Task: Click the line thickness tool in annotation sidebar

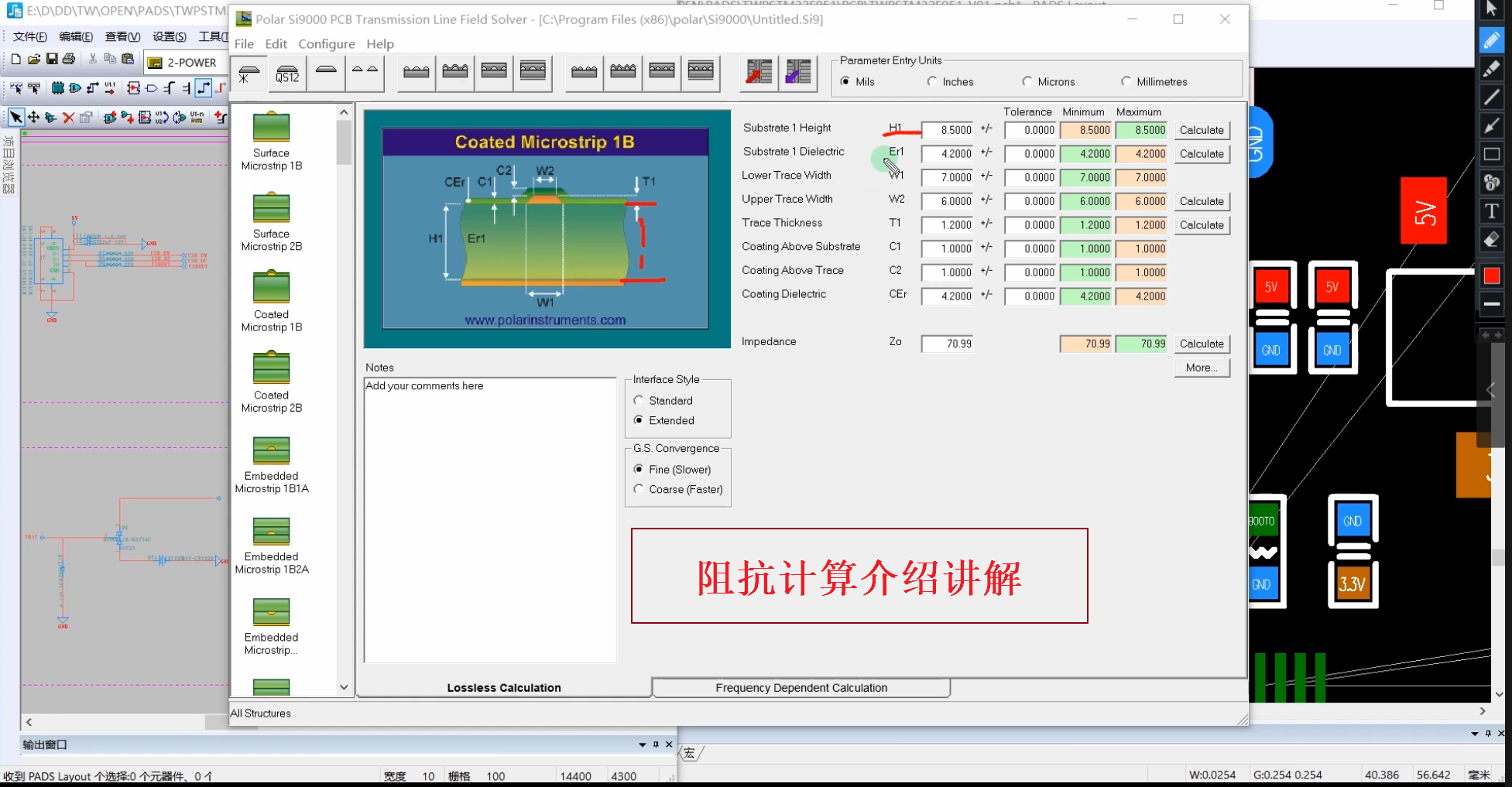Action: click(x=1492, y=304)
